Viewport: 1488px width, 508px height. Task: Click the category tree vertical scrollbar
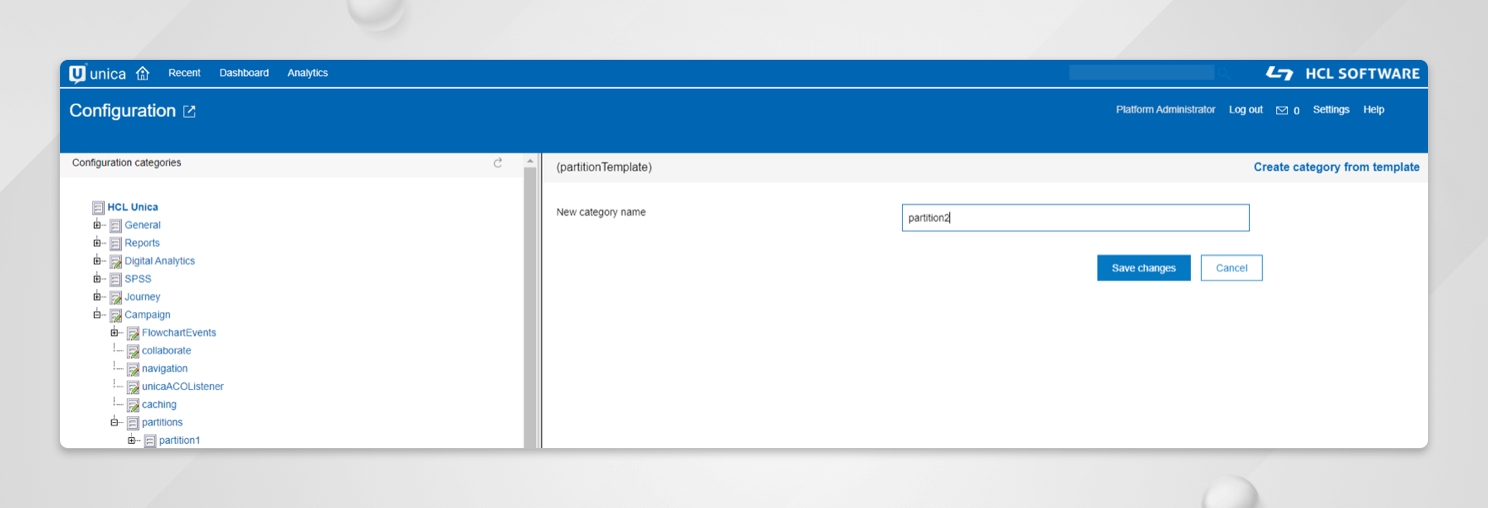530,300
